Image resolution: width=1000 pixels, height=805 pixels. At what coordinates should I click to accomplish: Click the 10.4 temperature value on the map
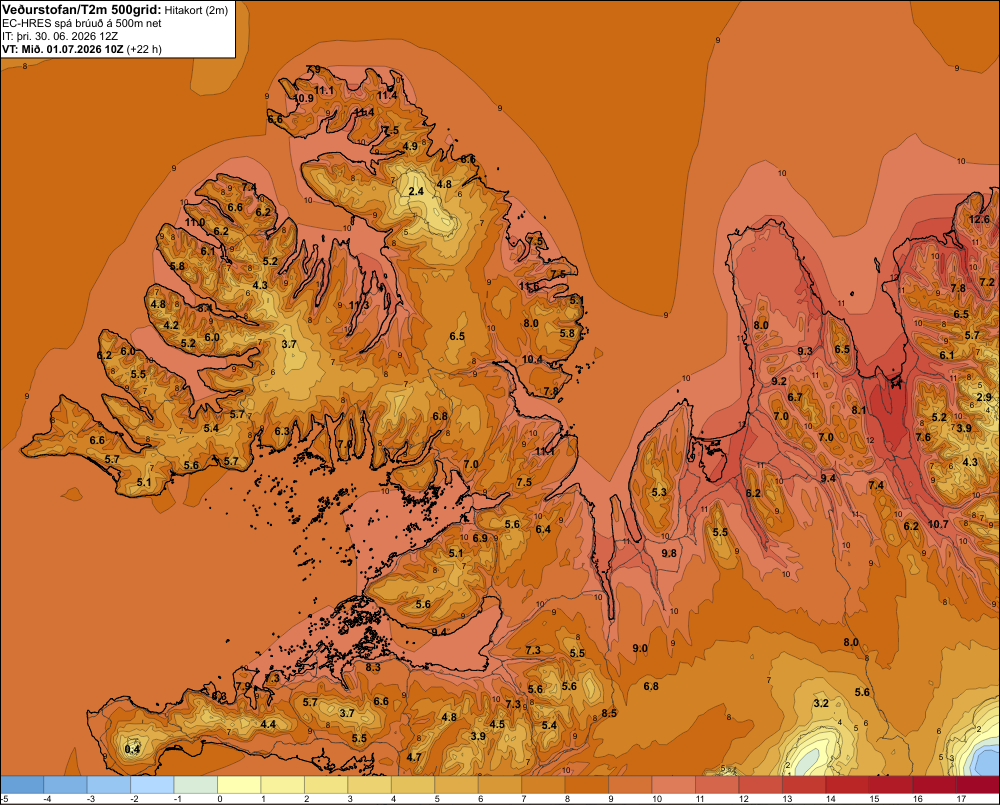click(x=532, y=359)
